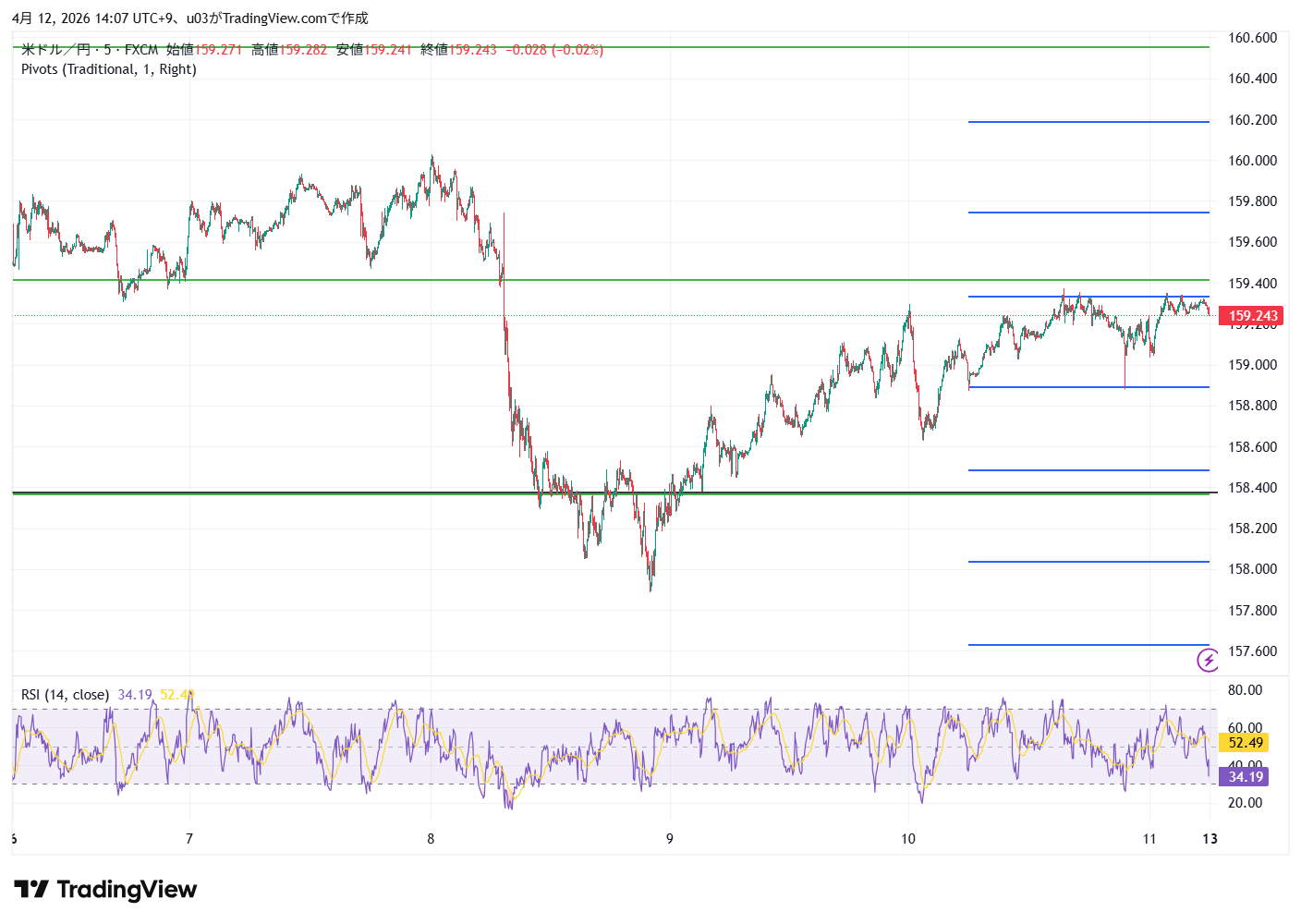Click the bold 13 date on the time axis

[x=1210, y=839]
